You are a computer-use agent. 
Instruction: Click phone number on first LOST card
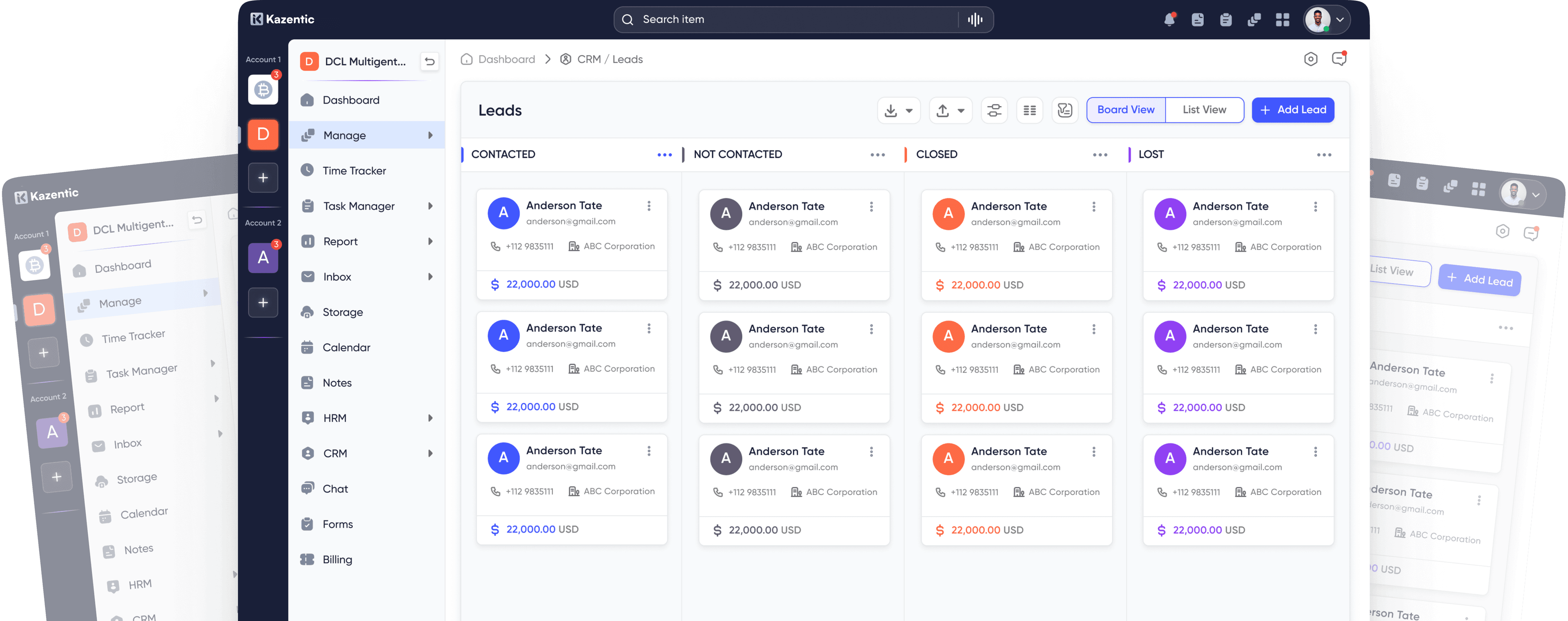click(x=1196, y=247)
